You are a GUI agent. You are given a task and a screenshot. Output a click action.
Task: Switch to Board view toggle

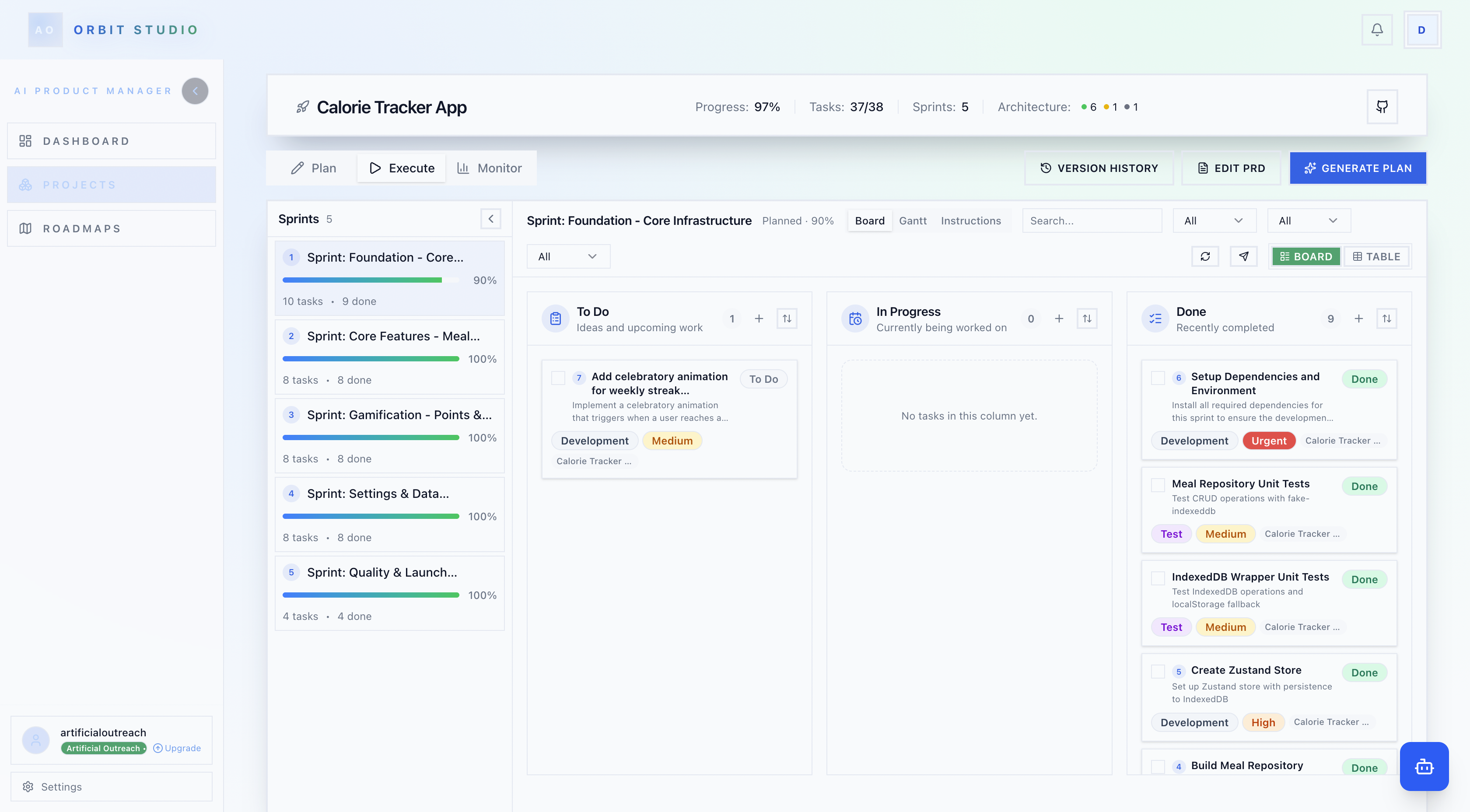click(x=1305, y=256)
